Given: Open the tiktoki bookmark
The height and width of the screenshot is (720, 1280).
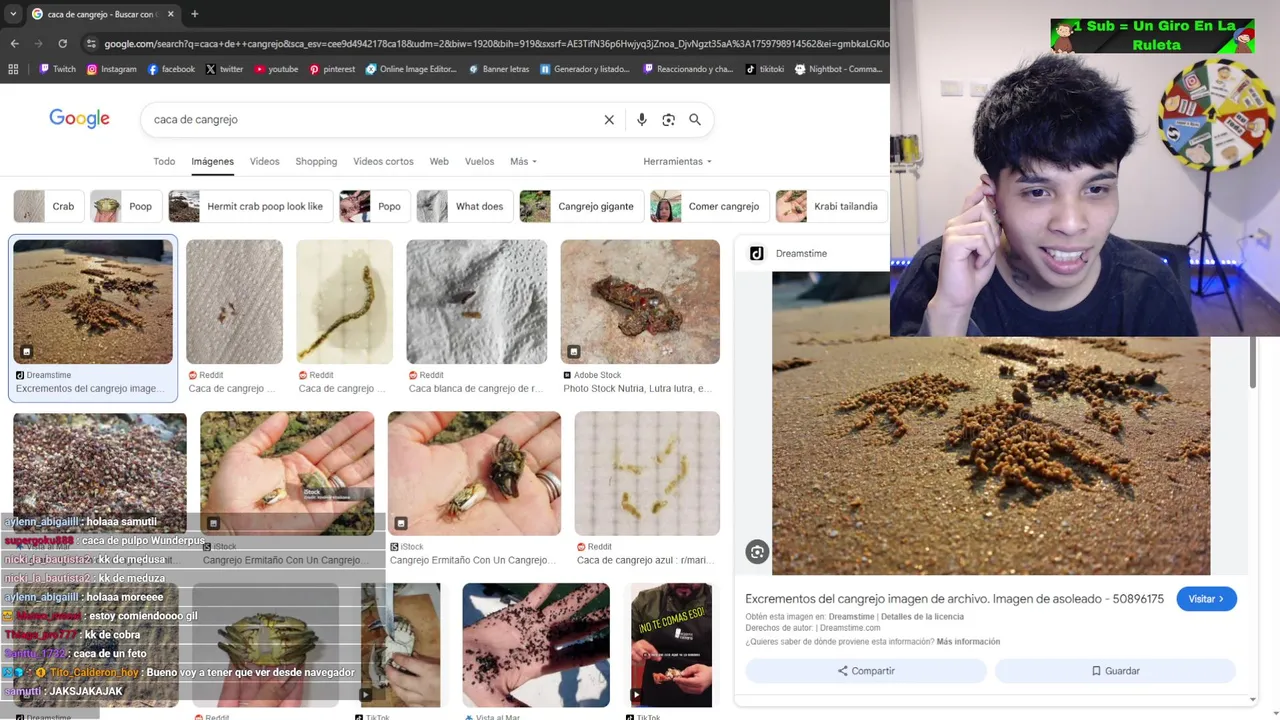Looking at the screenshot, I should [765, 69].
